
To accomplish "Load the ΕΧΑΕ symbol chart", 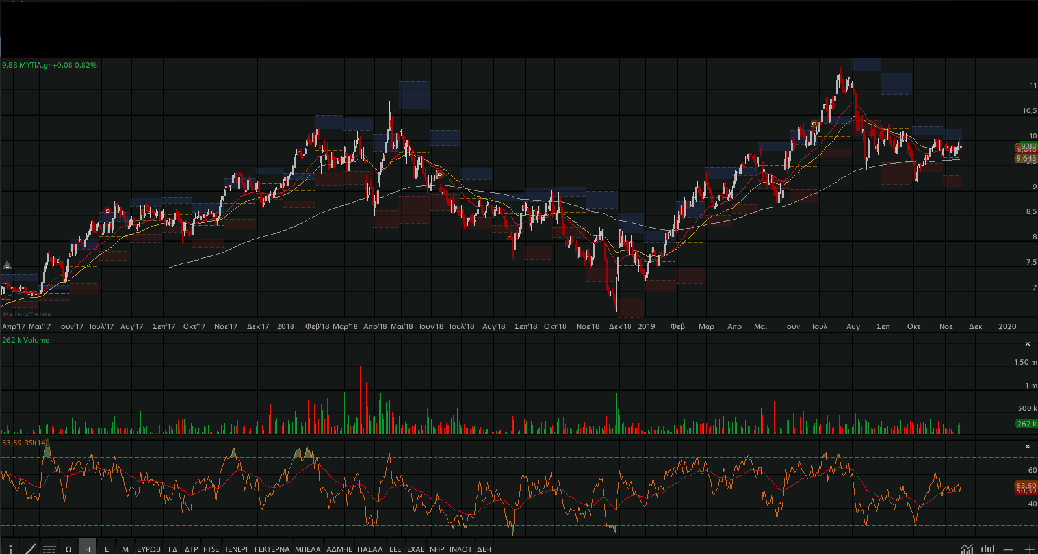I will pos(414,549).
